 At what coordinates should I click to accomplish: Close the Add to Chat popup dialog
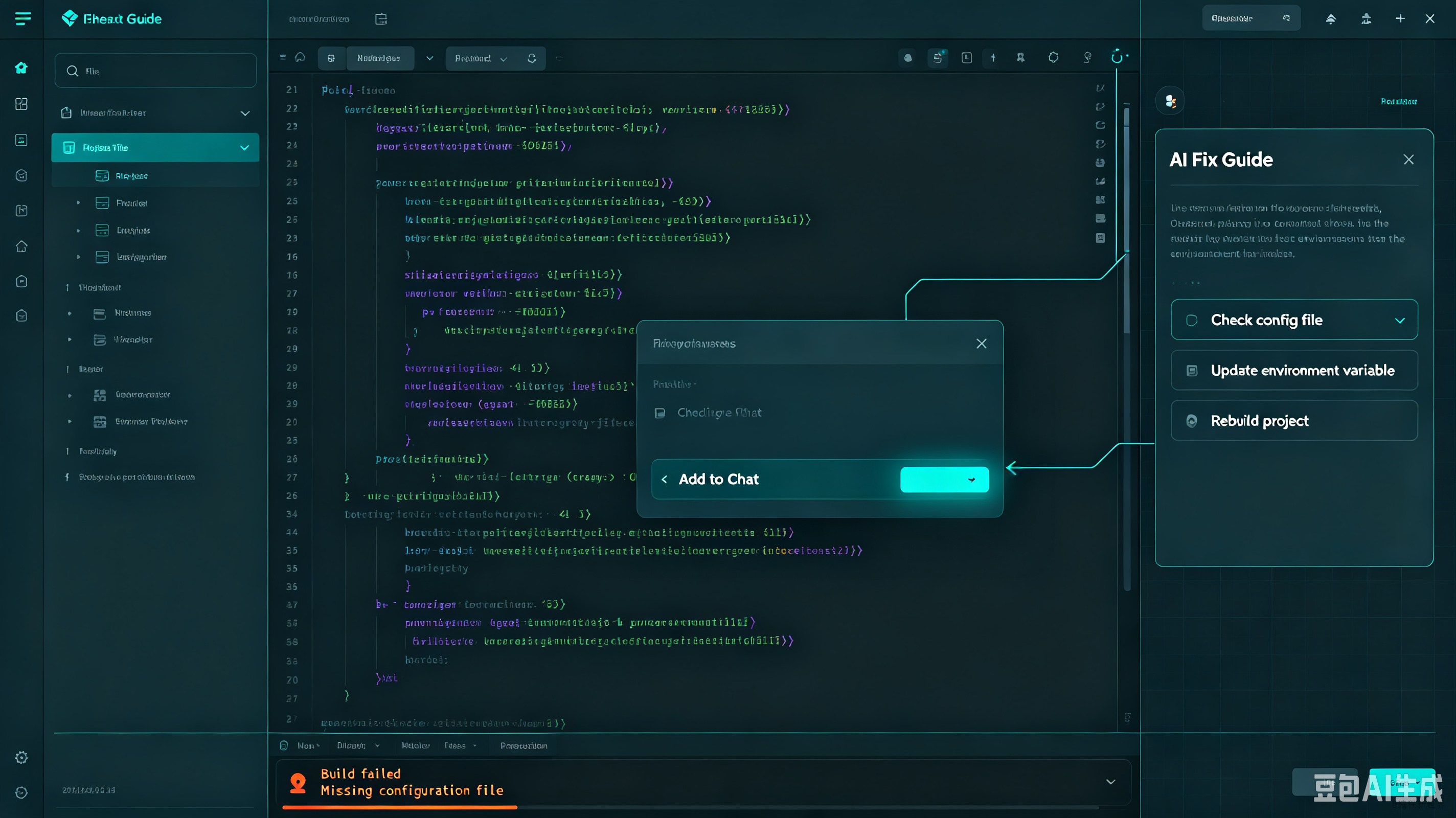981,344
